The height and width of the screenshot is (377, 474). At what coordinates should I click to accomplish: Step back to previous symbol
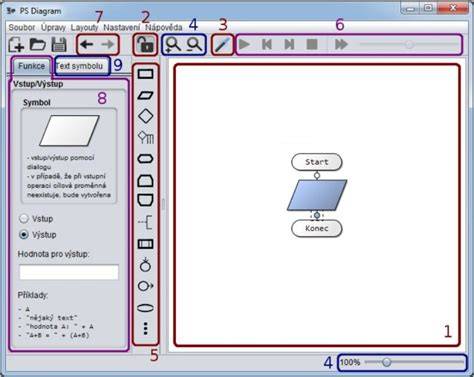tap(267, 44)
